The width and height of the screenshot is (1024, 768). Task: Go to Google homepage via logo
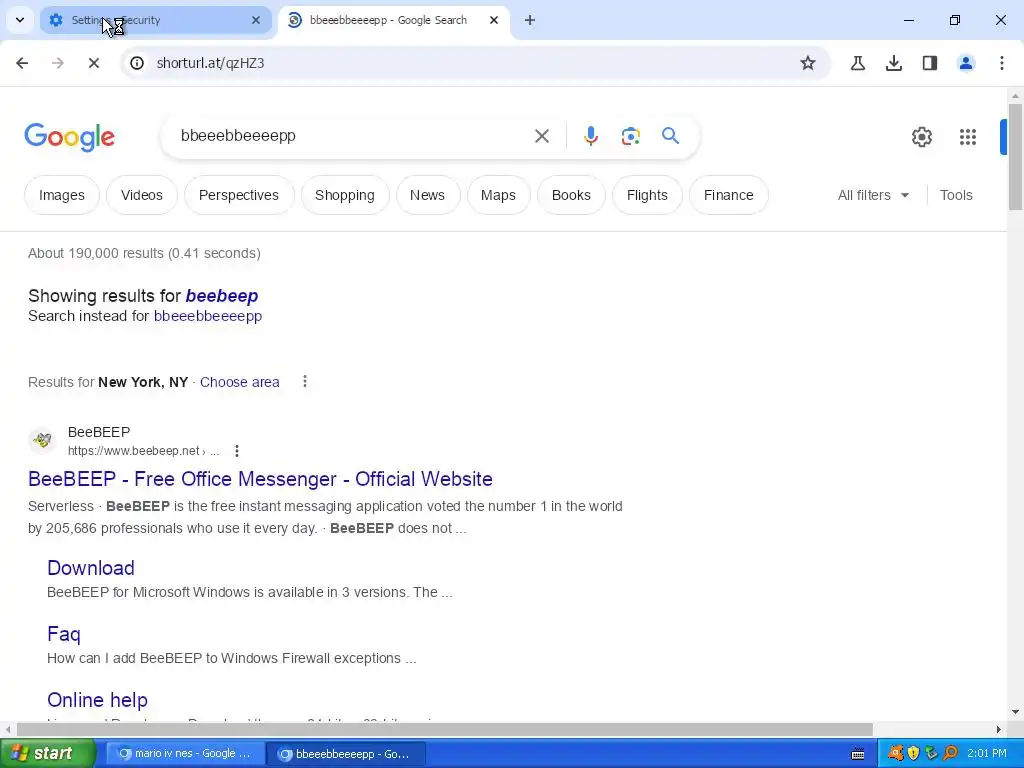(x=70, y=137)
